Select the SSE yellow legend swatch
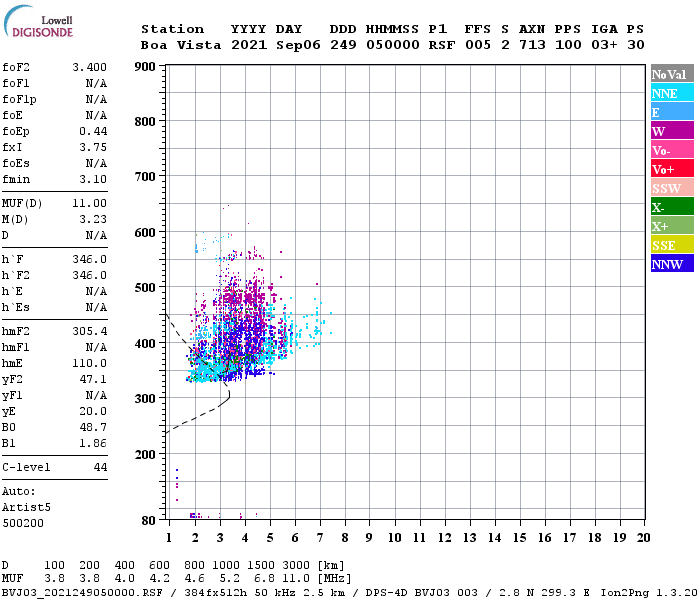 click(672, 245)
